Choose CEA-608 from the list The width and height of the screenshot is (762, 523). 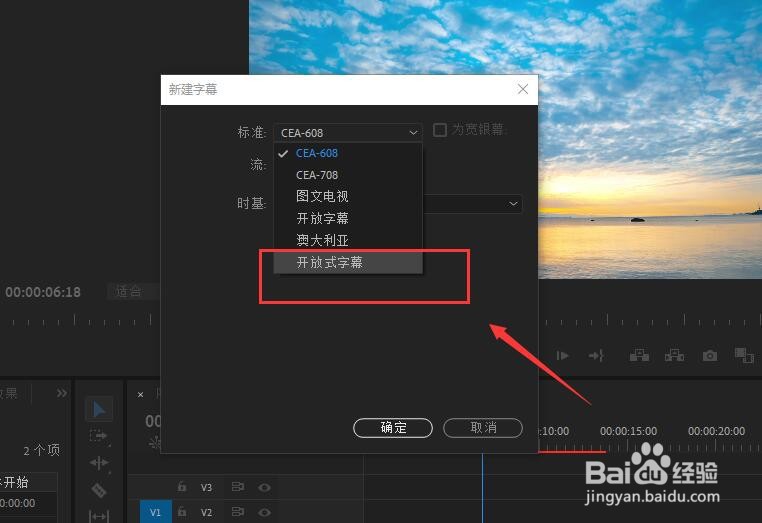(348, 154)
